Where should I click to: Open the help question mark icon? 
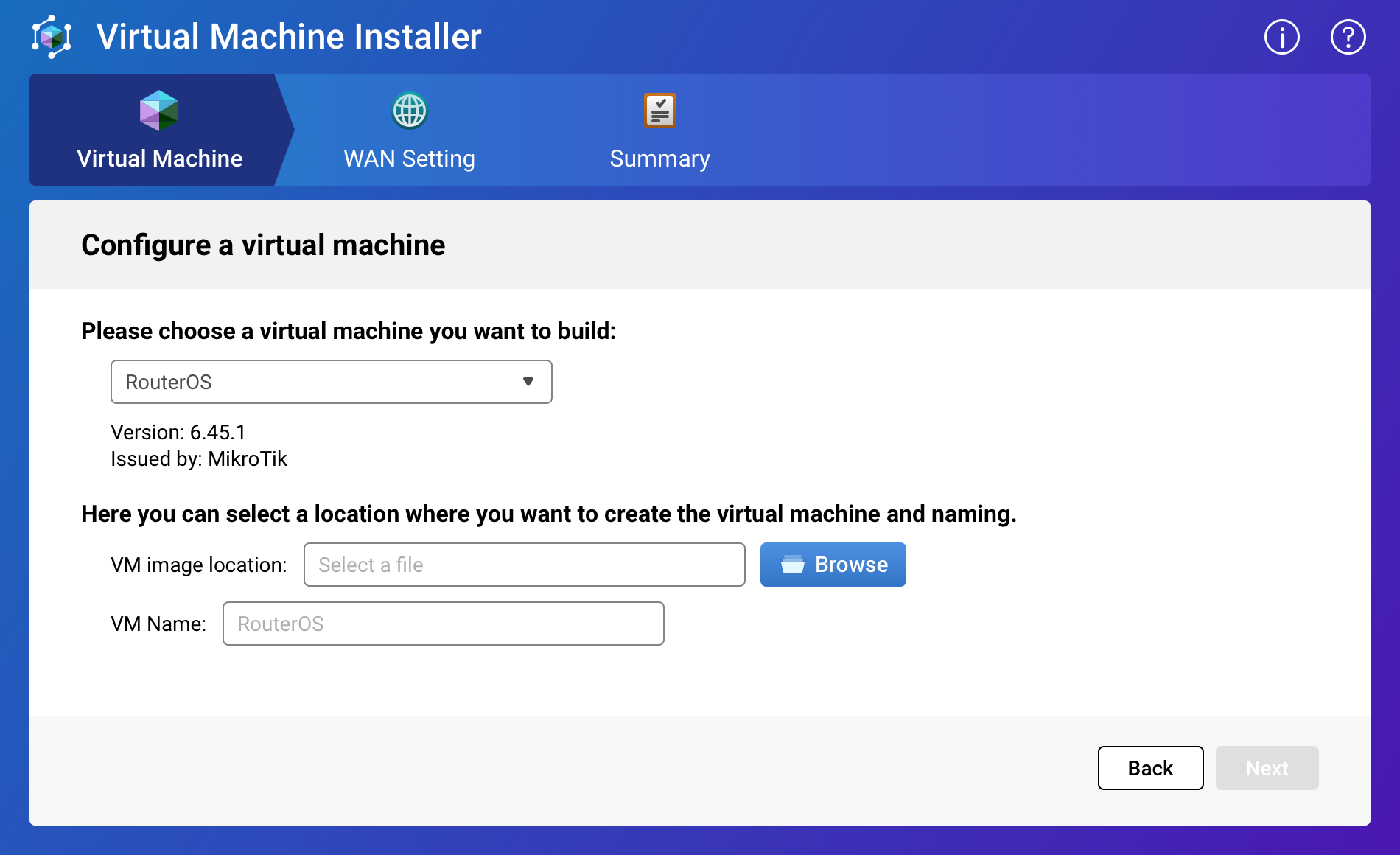pos(1348,37)
